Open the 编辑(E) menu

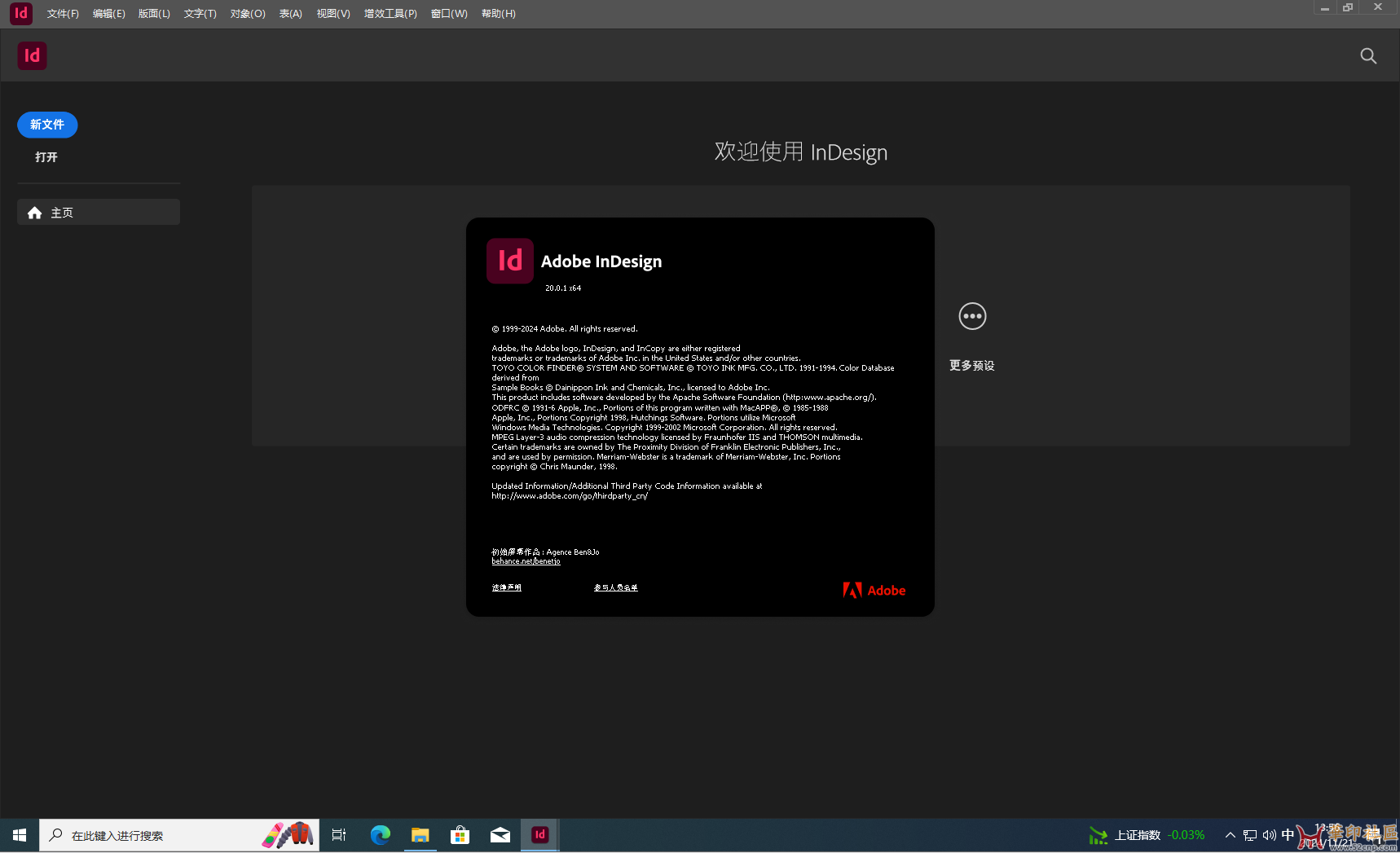(109, 14)
